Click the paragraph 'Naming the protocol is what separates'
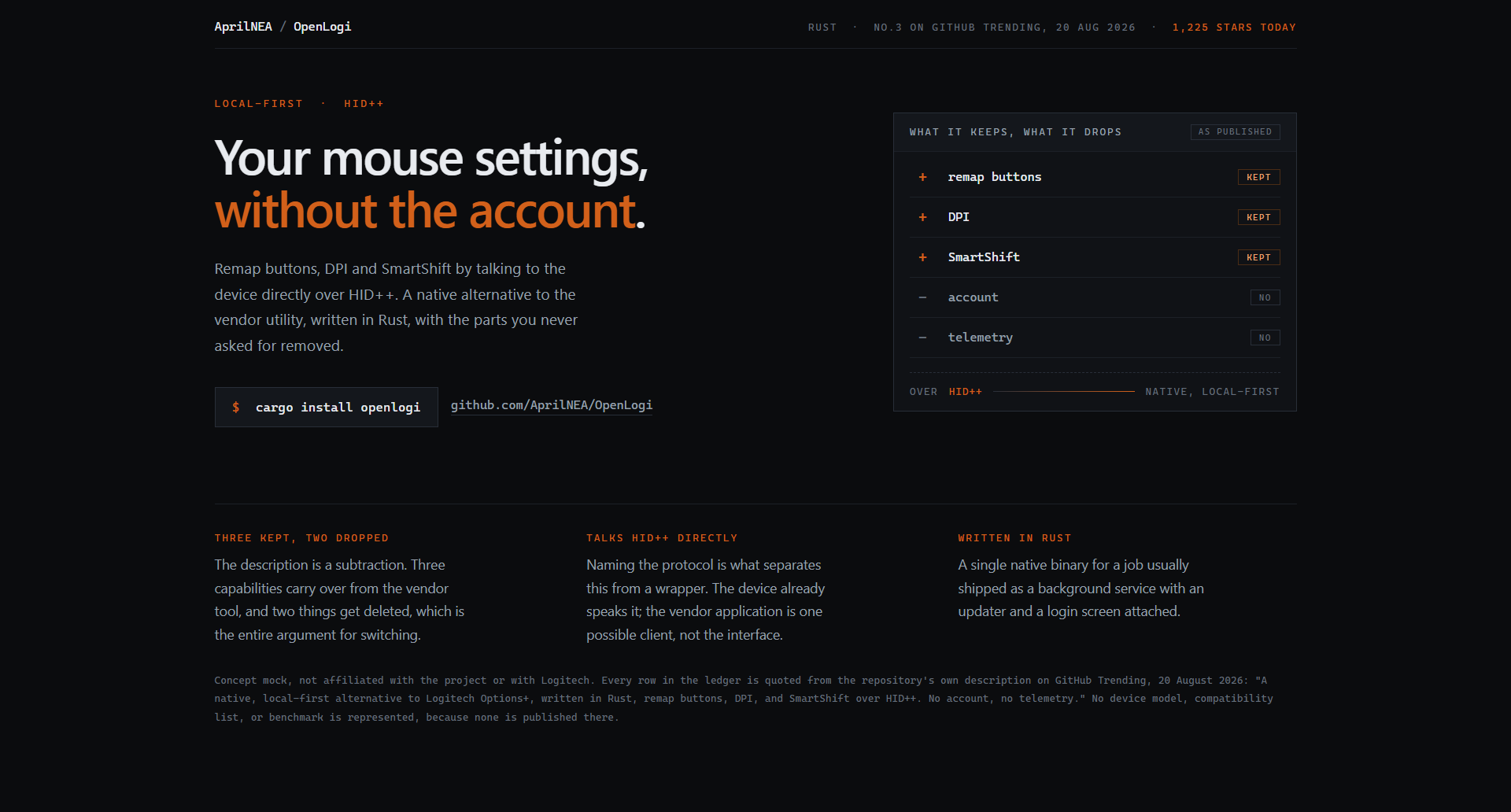The width and height of the screenshot is (1511, 812). click(x=706, y=600)
